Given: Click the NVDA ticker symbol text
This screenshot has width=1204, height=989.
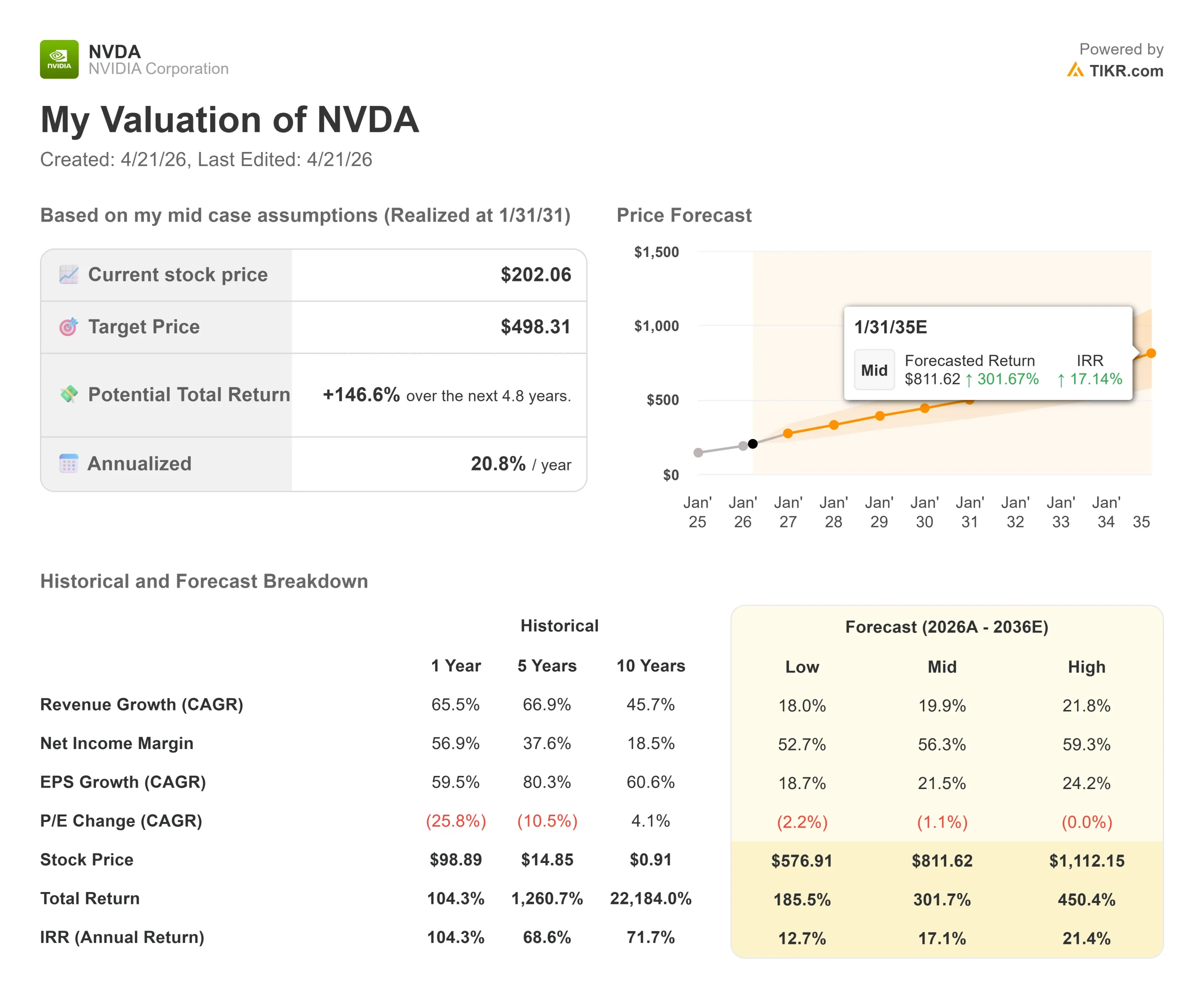Looking at the screenshot, I should pos(114,52).
